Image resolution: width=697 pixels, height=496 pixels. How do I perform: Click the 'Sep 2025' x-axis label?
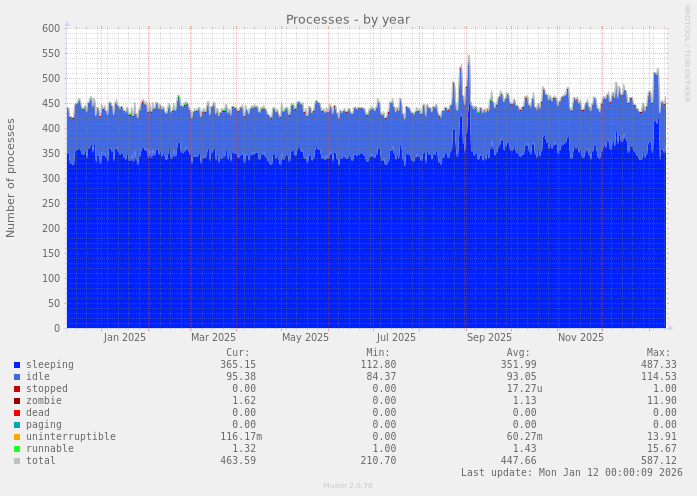(x=489, y=338)
